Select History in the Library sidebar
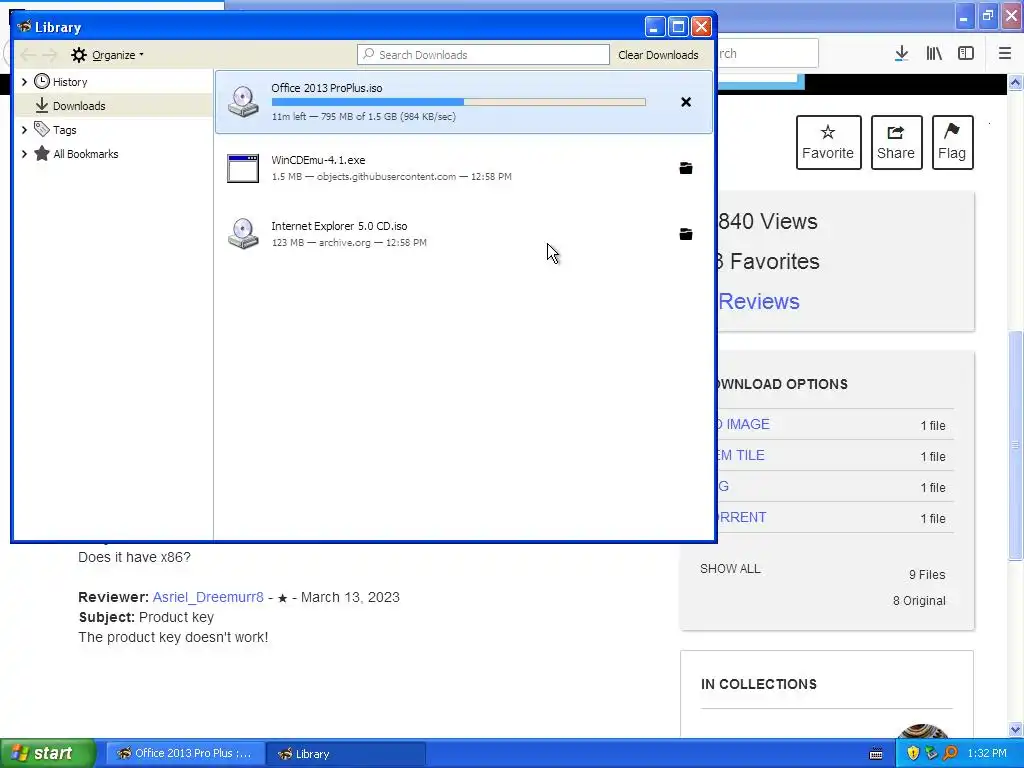Image resolution: width=1024 pixels, height=768 pixels. click(x=70, y=82)
